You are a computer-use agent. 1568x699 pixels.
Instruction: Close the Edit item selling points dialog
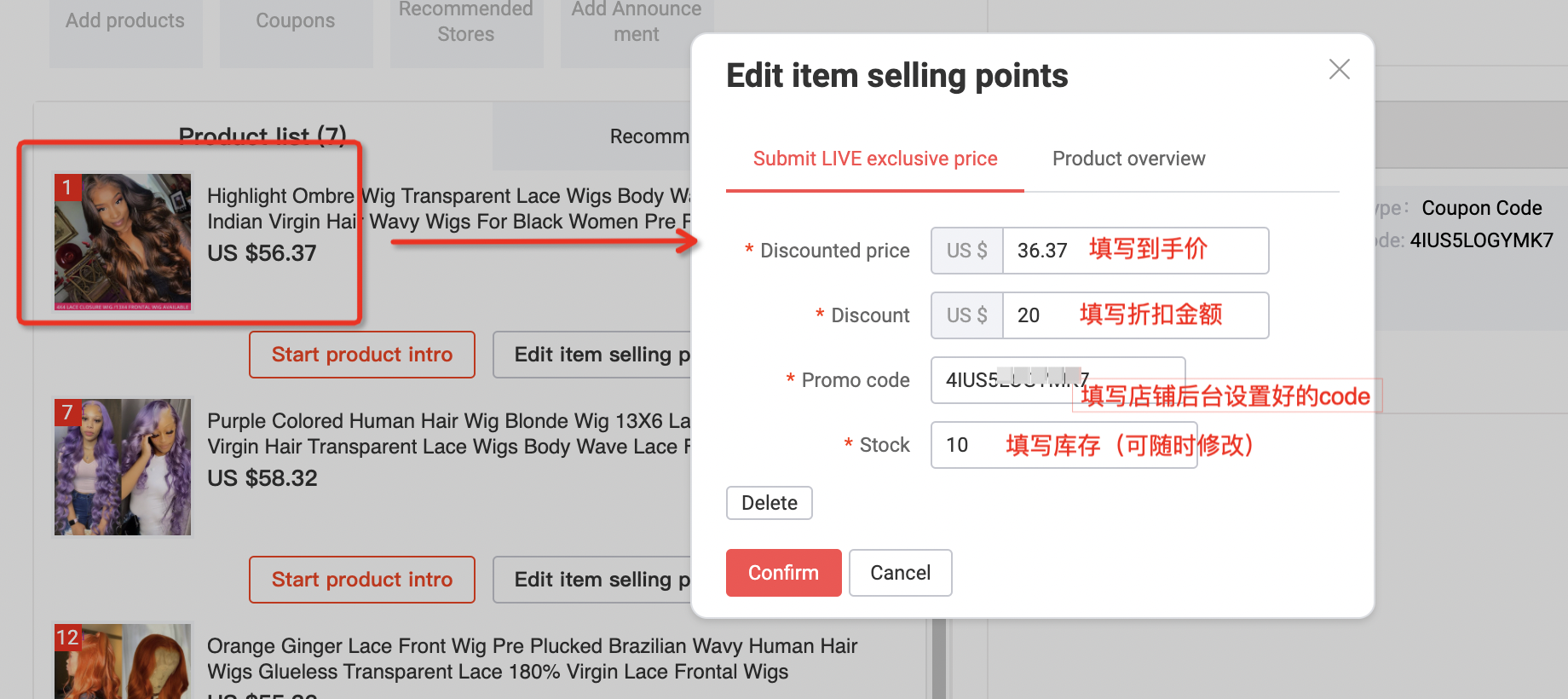click(x=1339, y=69)
